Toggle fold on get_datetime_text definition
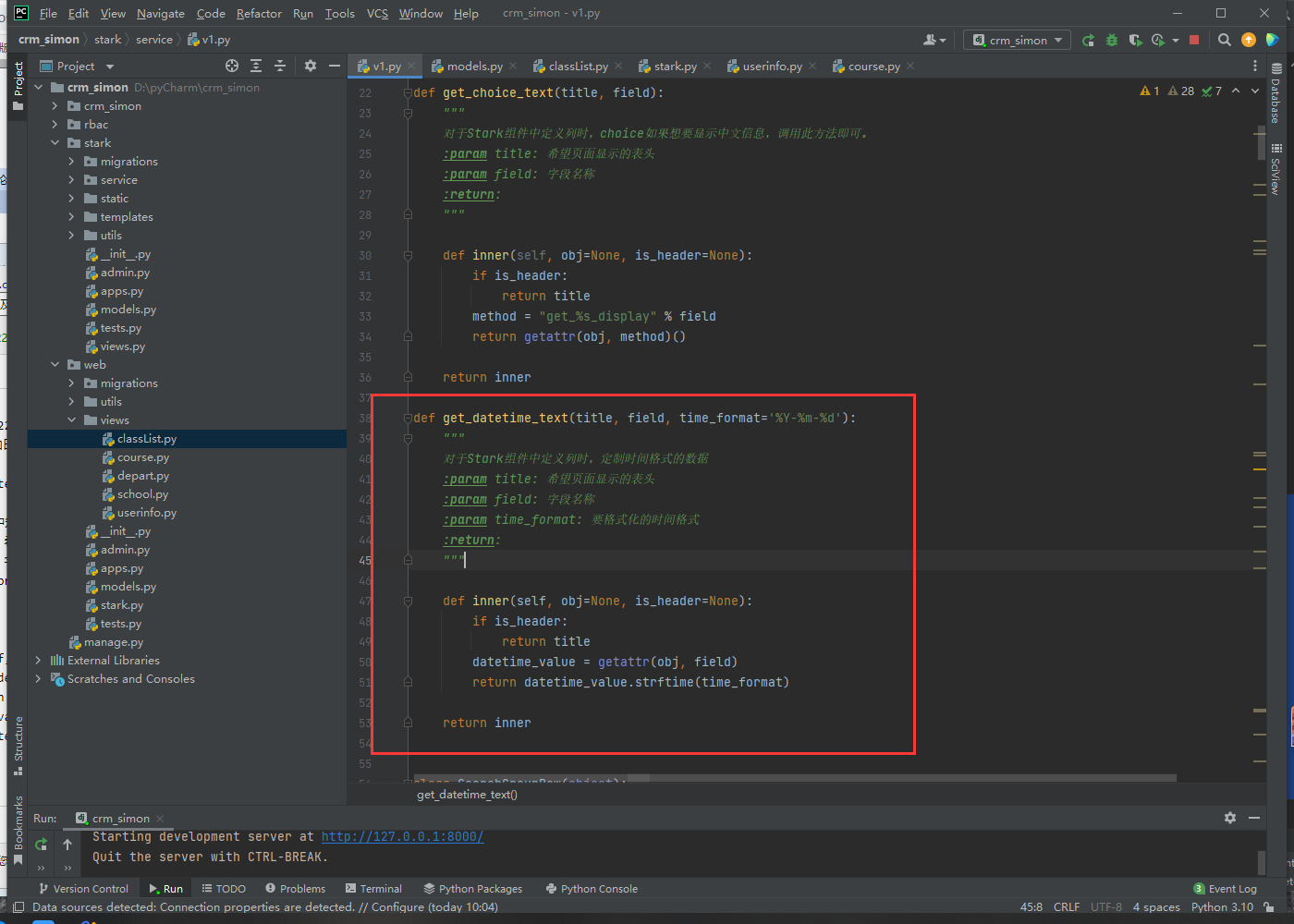 click(408, 418)
